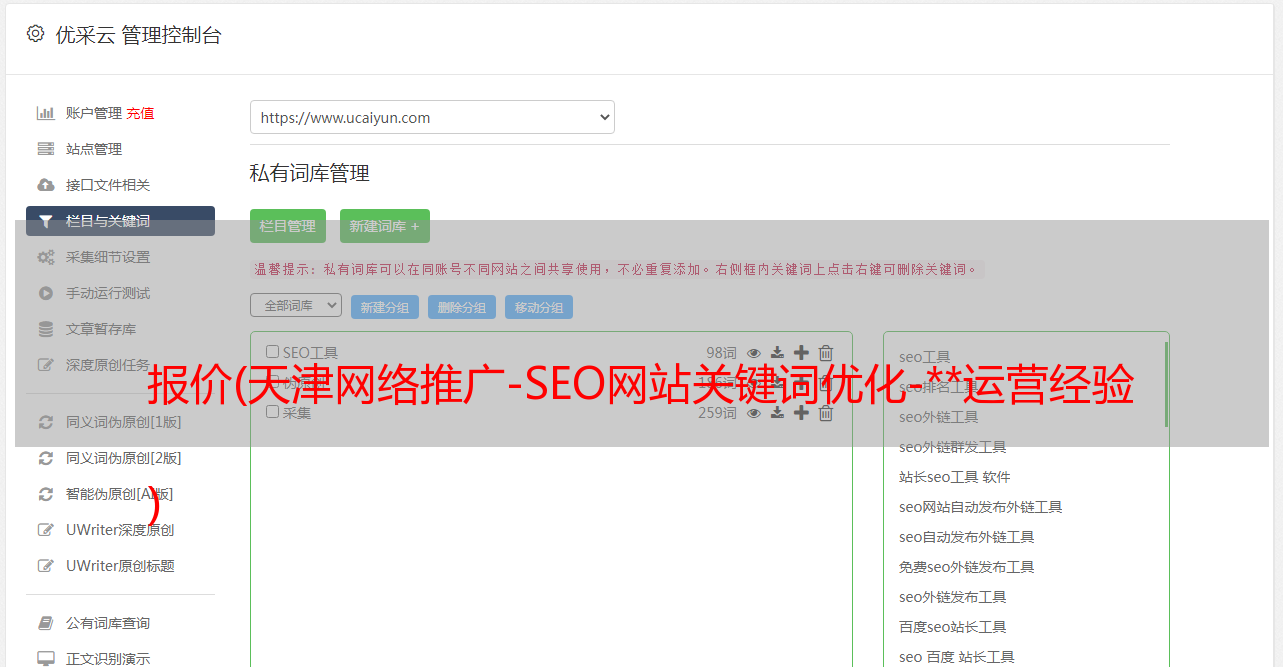Expand the 全部词库 group selector
The height and width of the screenshot is (667, 1283).
(296, 306)
